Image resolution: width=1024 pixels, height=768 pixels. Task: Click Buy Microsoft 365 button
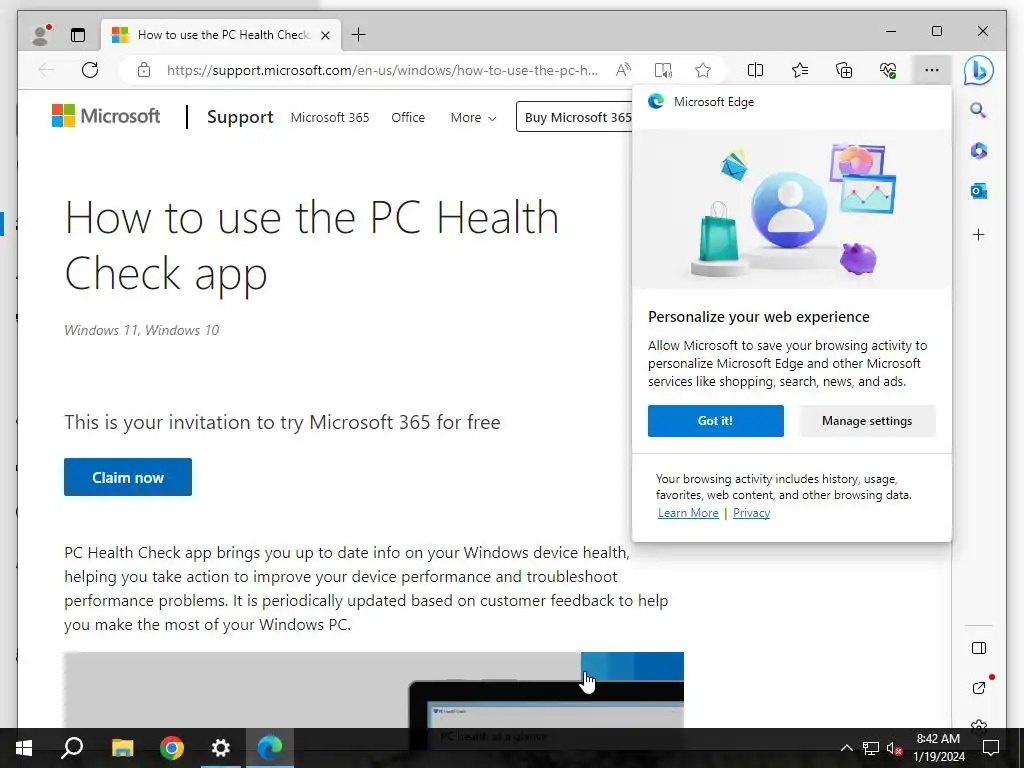pyautogui.click(x=574, y=117)
